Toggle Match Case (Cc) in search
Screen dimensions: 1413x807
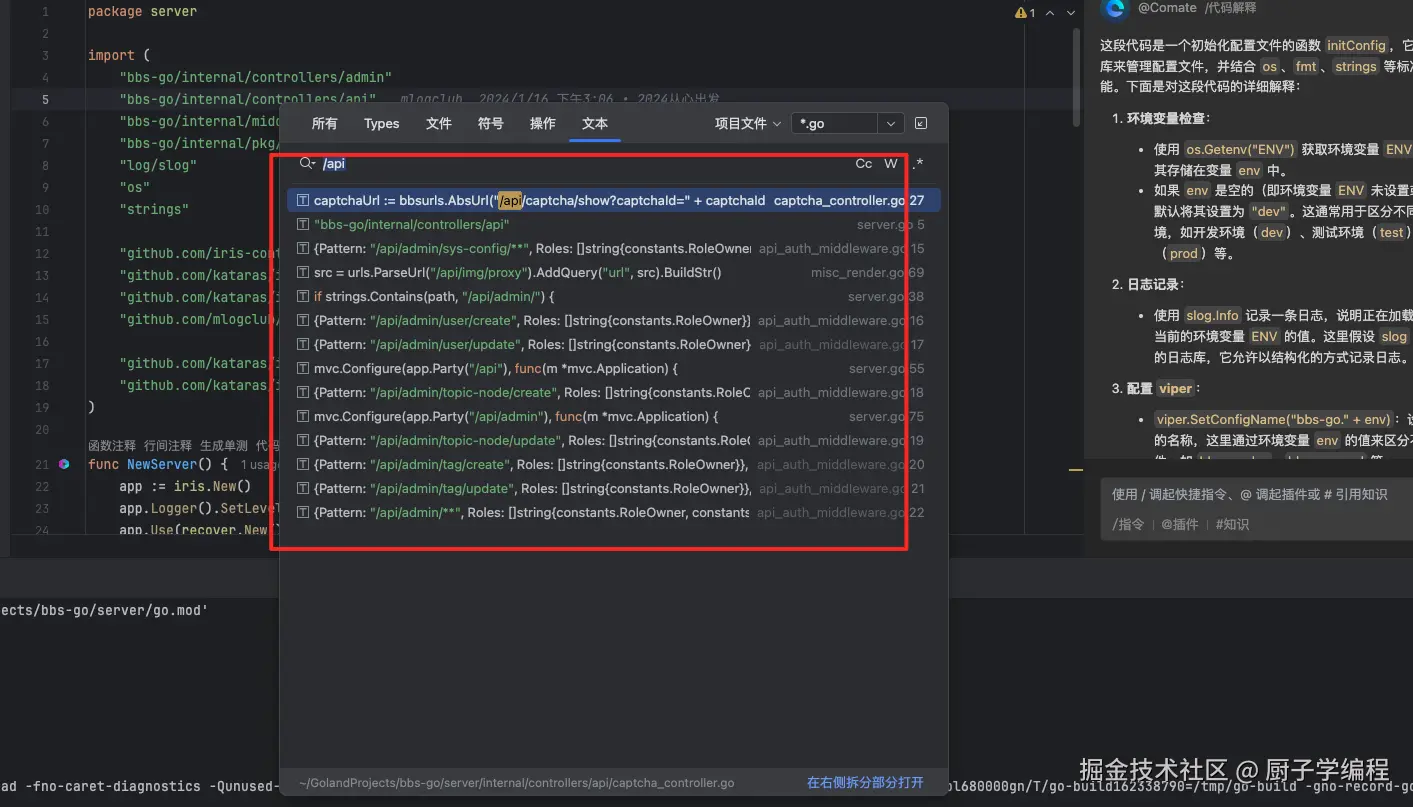coord(864,164)
